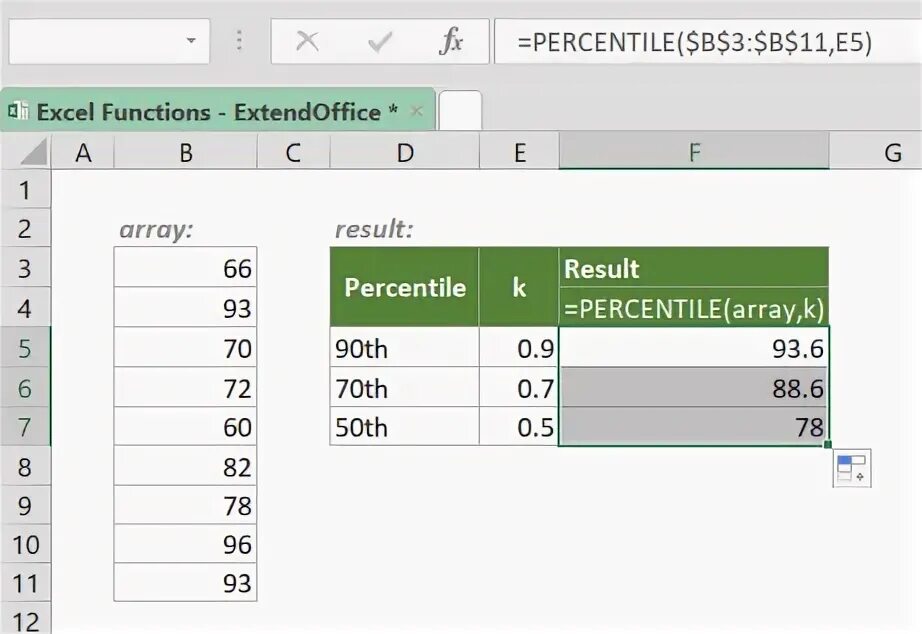Viewport: 922px width, 634px height.
Task: Expand the Name Box dropdown arrow
Action: pos(190,41)
